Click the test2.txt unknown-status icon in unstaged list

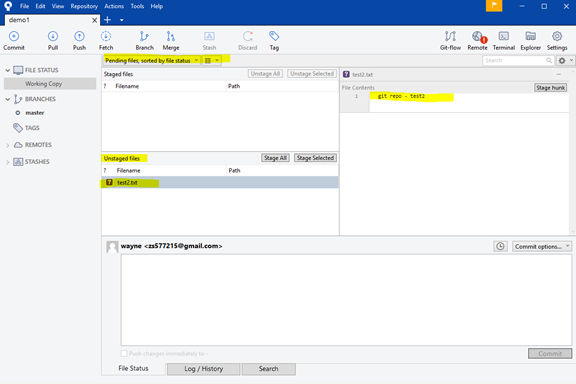(109, 182)
